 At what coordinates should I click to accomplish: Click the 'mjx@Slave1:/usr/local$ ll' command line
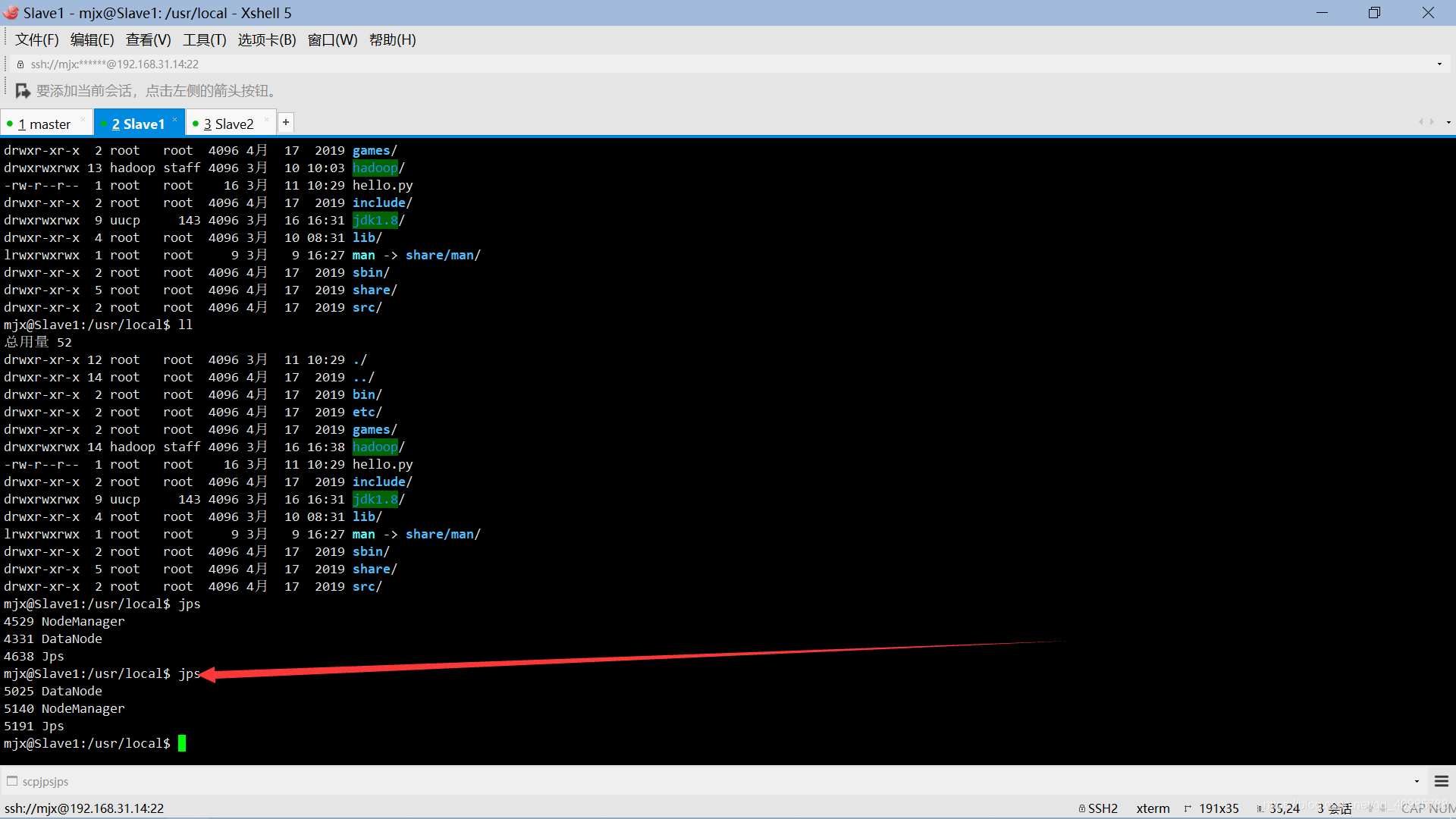(x=98, y=325)
